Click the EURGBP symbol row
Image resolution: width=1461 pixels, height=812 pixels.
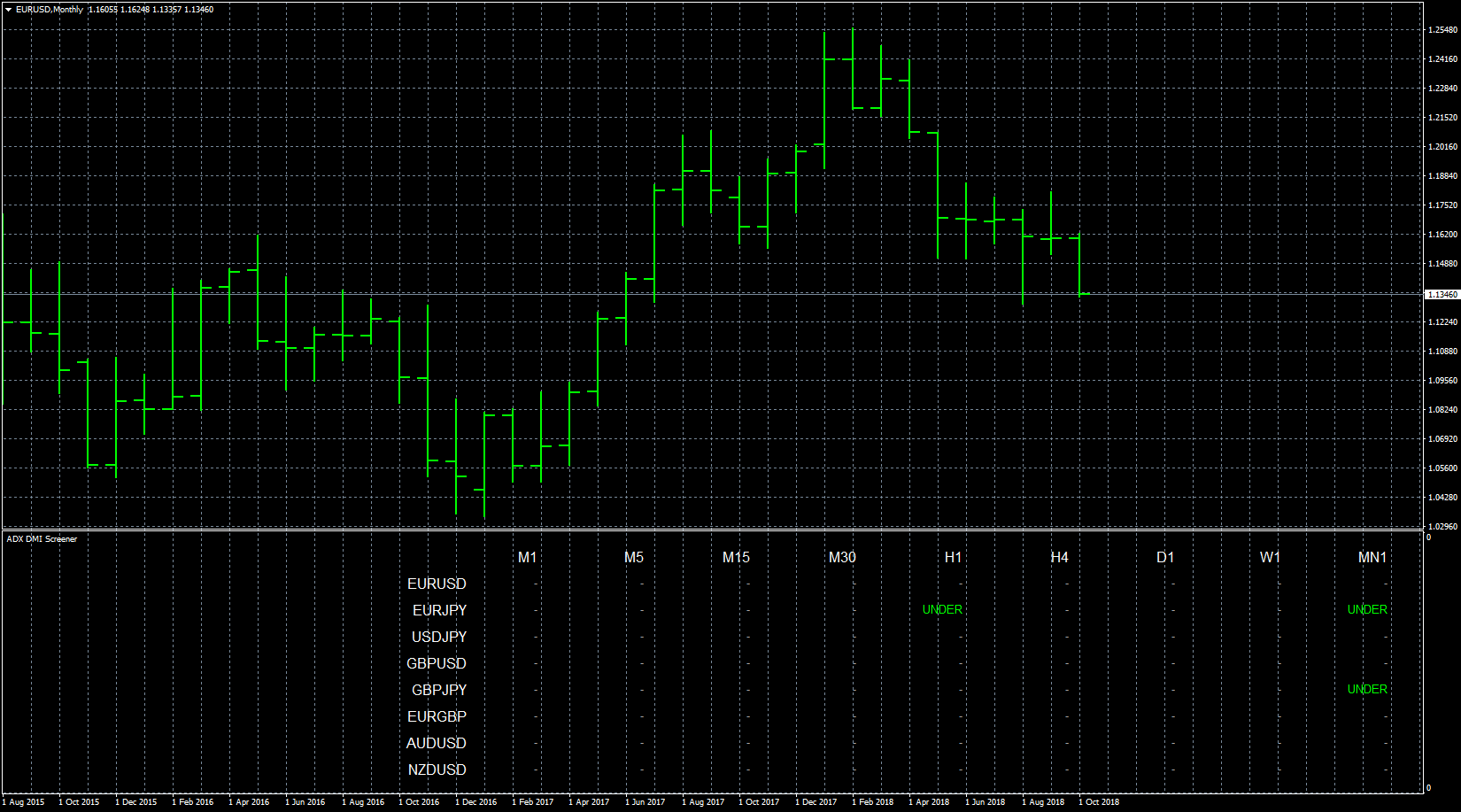click(437, 716)
